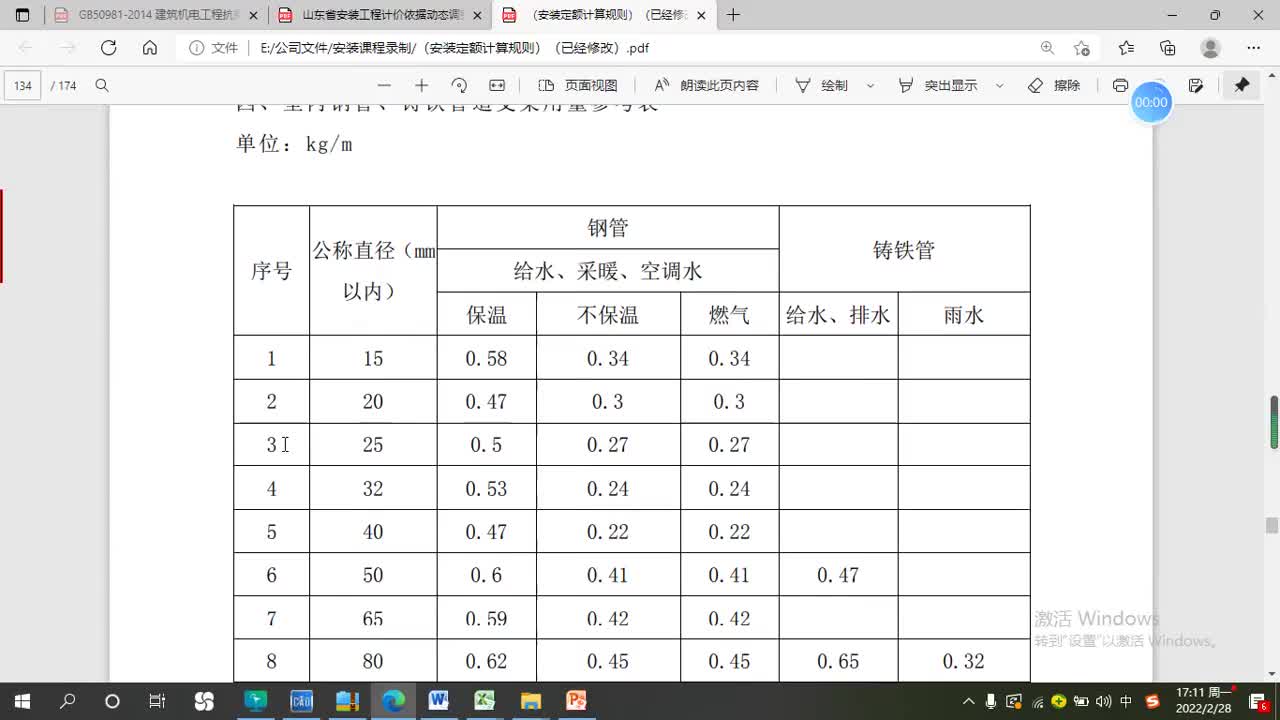
Task: Add this page to favorites
Action: [1081, 48]
